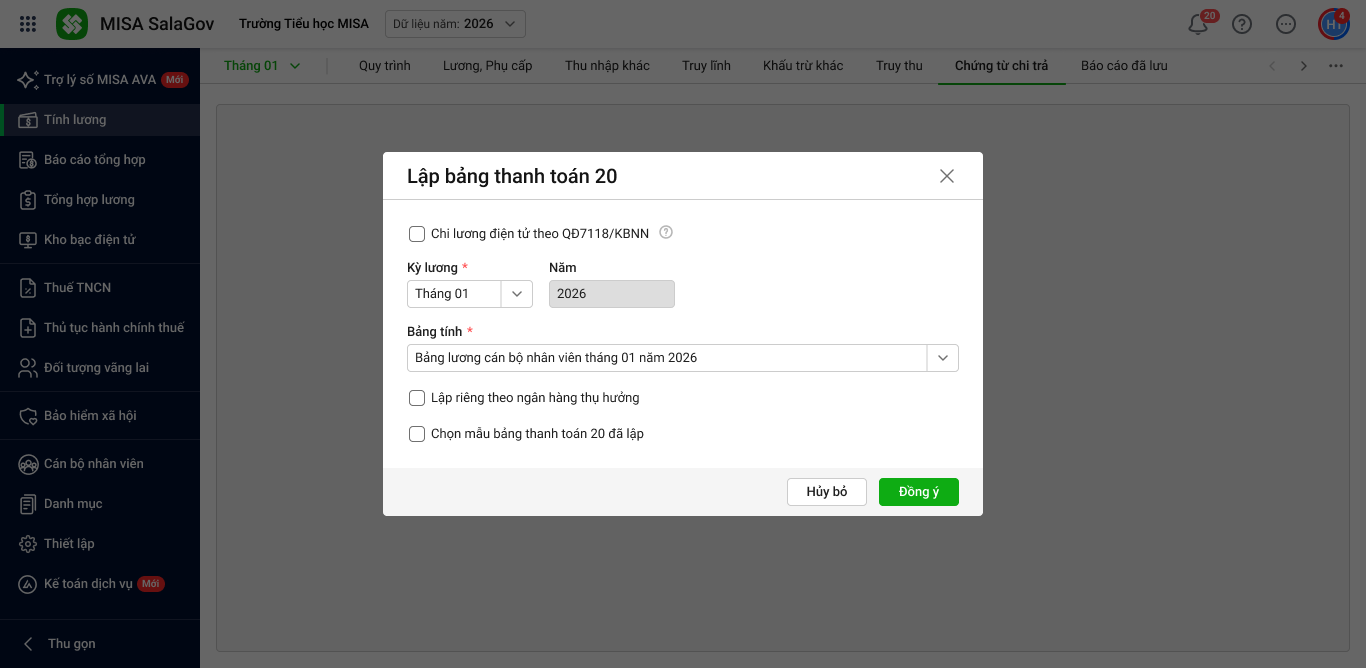This screenshot has height=668, width=1366.
Task: Click the help question mark icon in header
Action: [1242, 24]
